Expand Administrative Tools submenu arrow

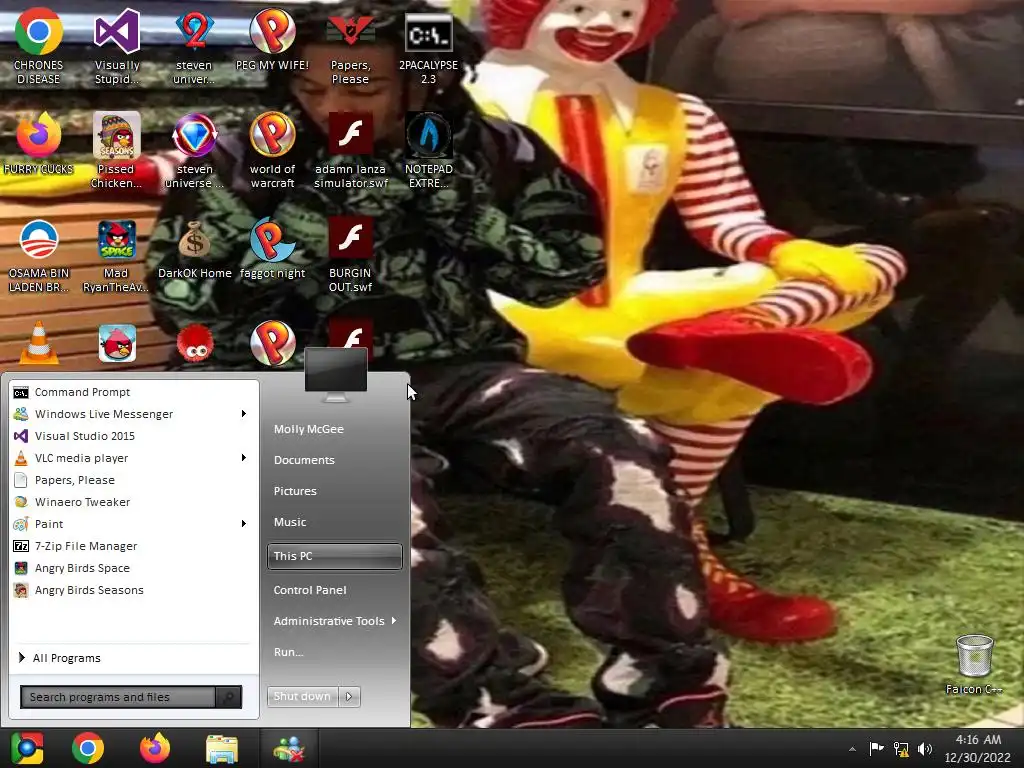(394, 620)
